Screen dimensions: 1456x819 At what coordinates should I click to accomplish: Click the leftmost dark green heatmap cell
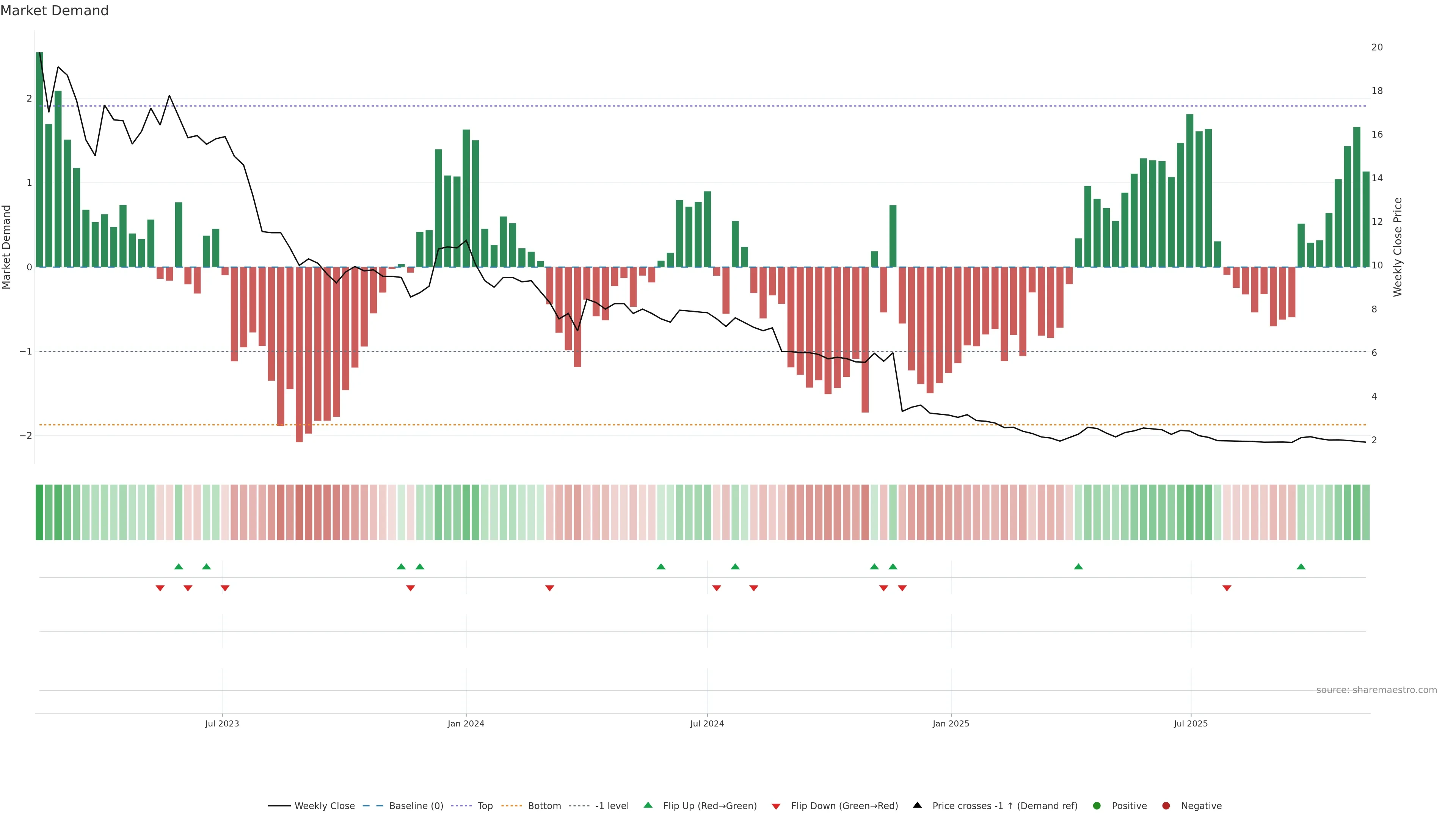click(x=39, y=512)
